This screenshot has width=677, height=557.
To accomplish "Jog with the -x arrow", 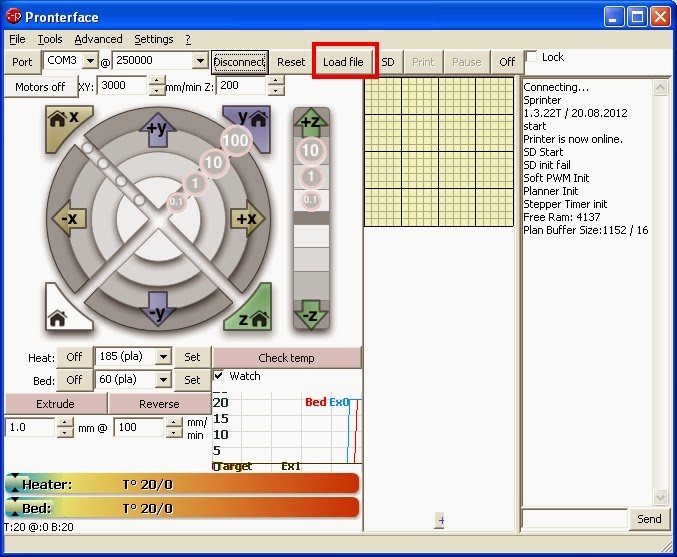I will click(69, 218).
